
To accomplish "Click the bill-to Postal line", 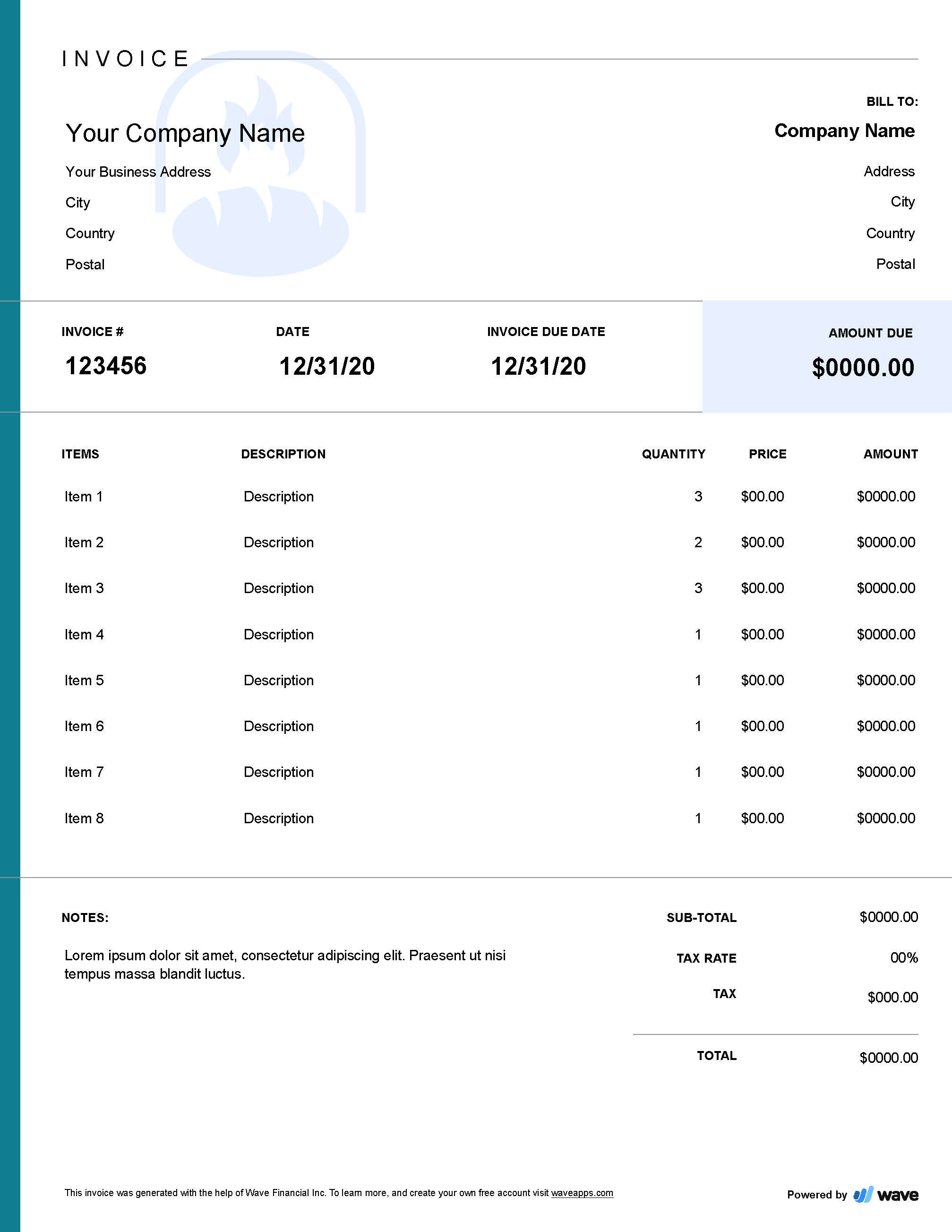I will tap(896, 264).
